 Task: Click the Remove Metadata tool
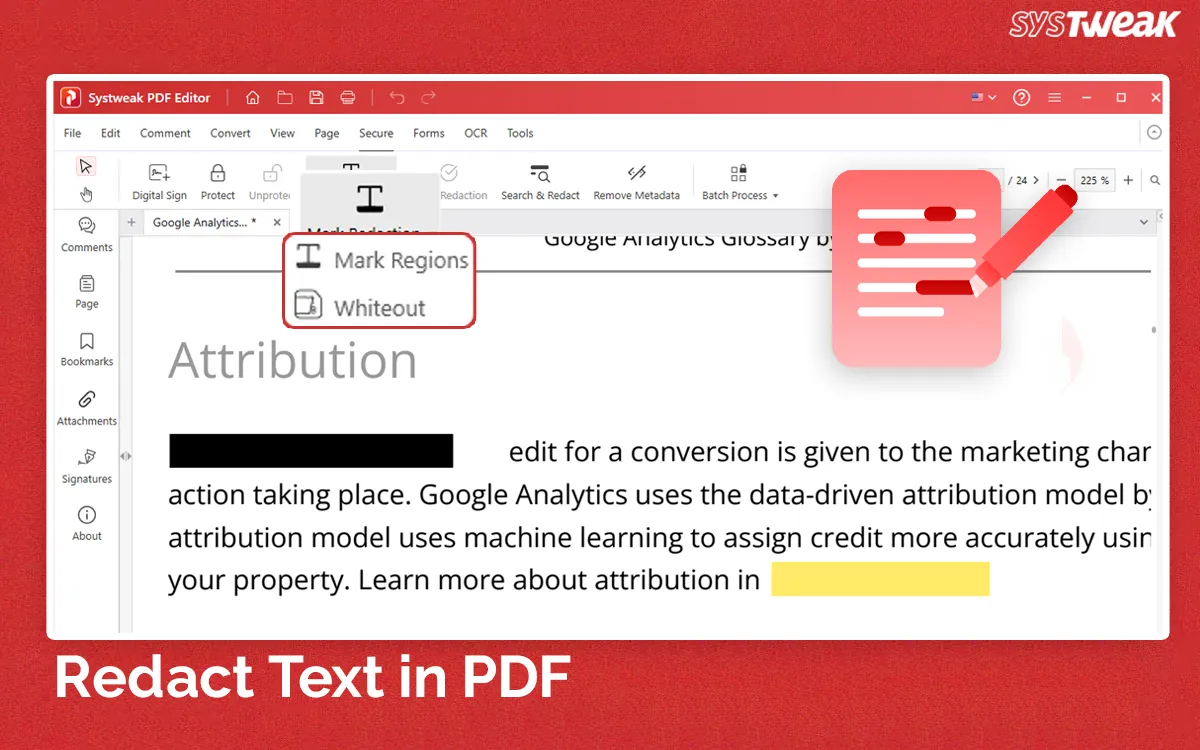pos(636,182)
